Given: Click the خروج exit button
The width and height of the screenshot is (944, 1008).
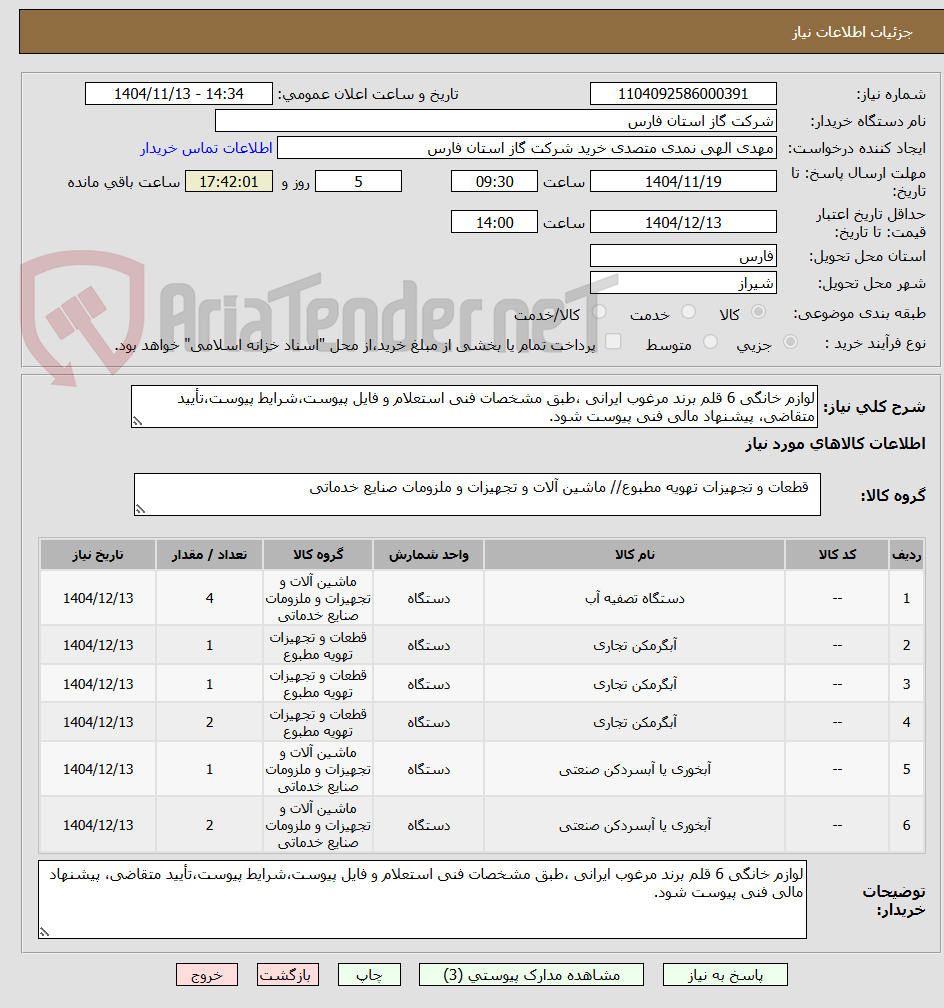Looking at the screenshot, I should pyautogui.click(x=206, y=975).
